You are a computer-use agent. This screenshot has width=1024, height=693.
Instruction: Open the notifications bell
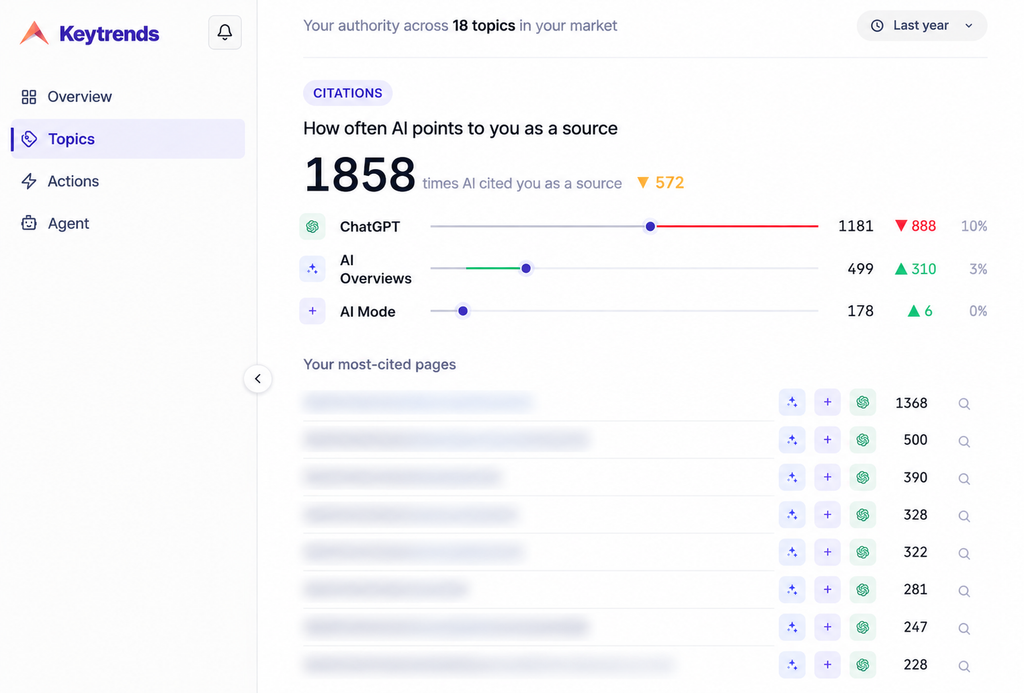pos(225,32)
